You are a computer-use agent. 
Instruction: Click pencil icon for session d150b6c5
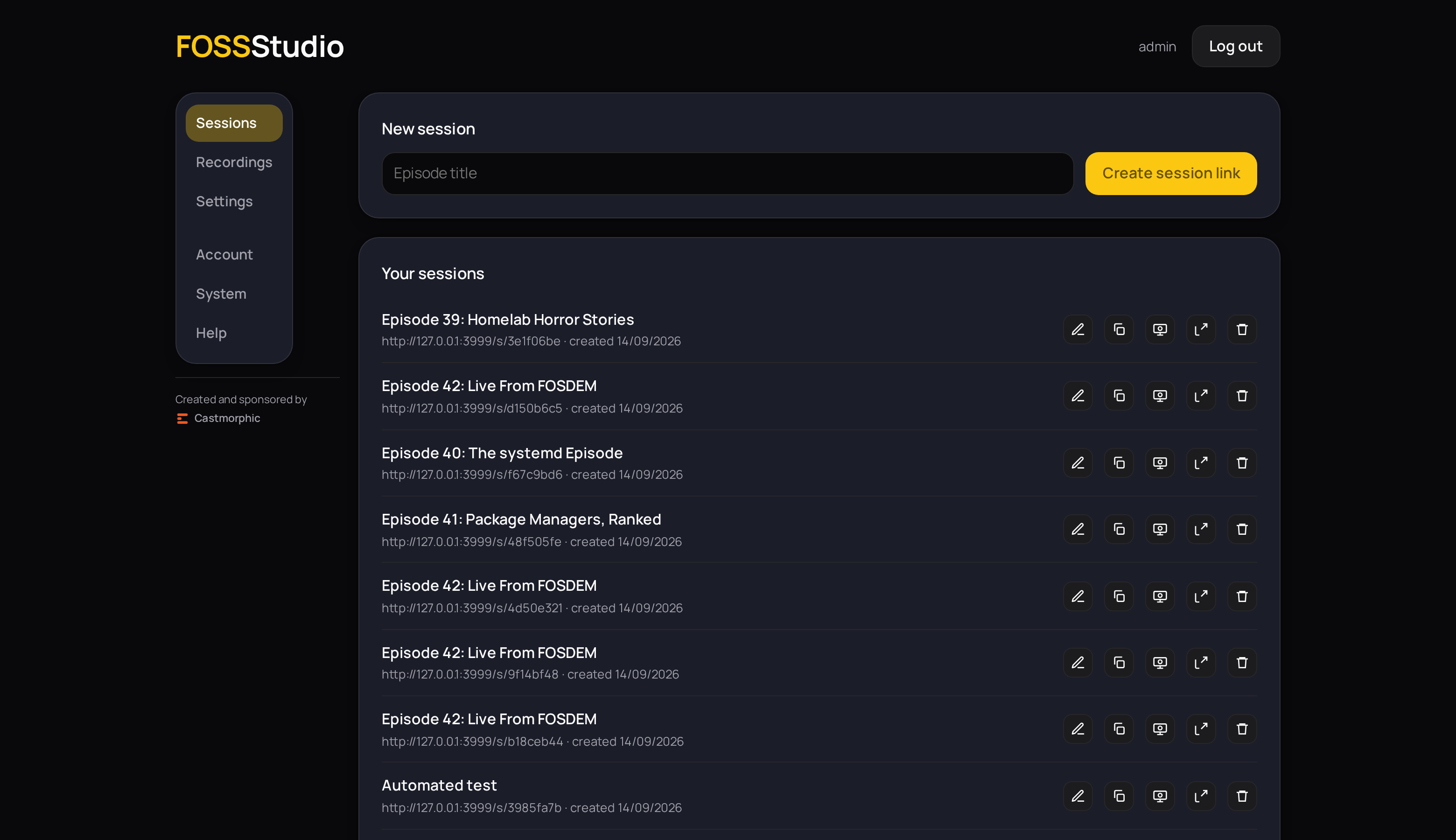point(1078,396)
